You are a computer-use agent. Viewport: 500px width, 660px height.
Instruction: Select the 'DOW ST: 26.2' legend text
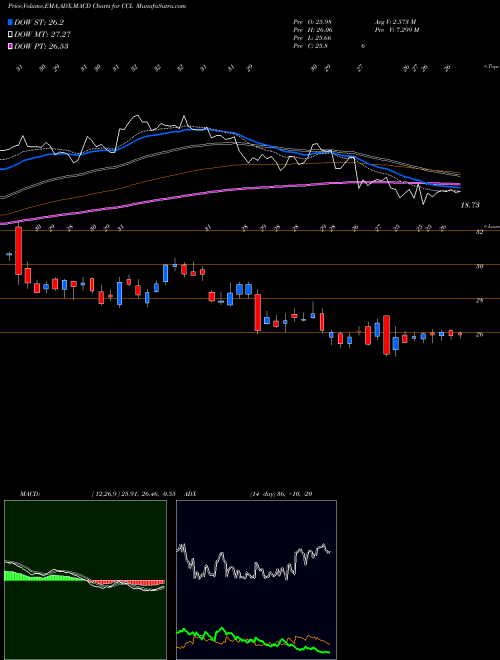coord(39,23)
